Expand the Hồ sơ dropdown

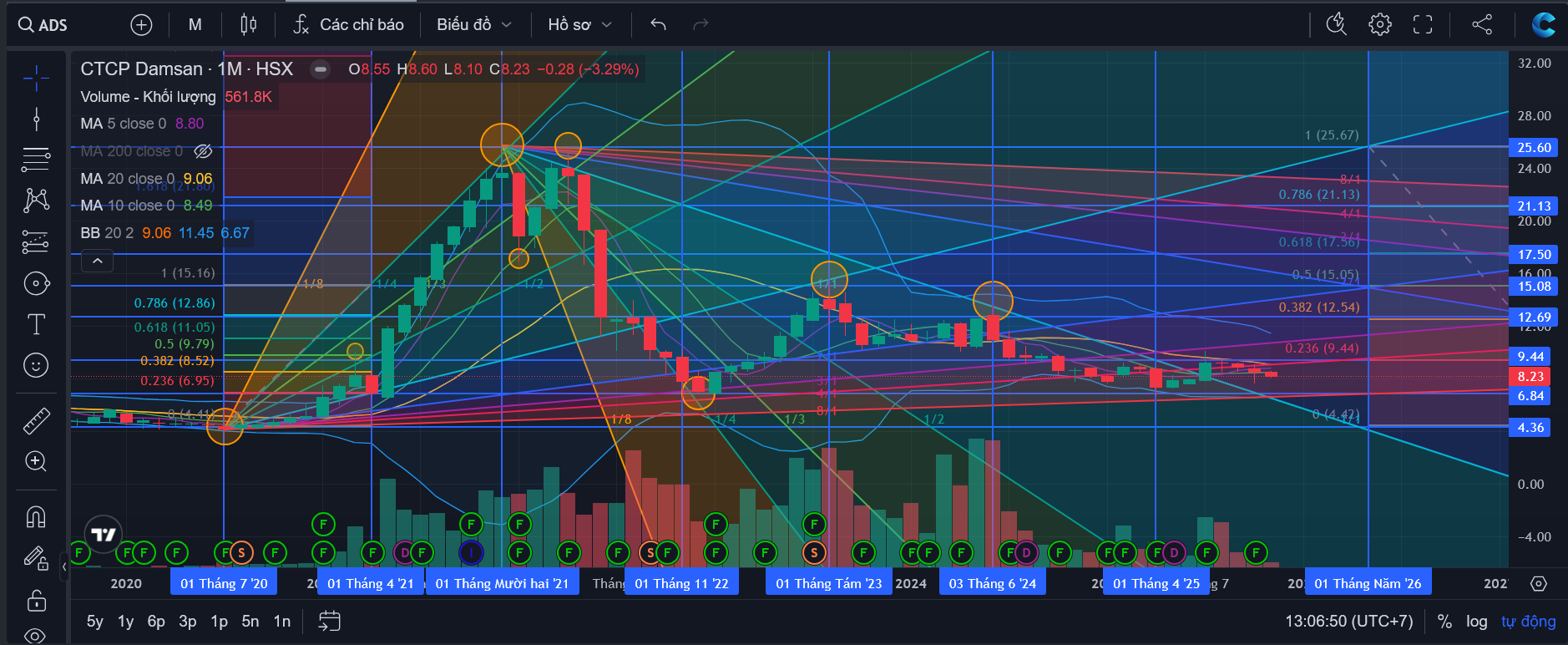click(x=579, y=25)
